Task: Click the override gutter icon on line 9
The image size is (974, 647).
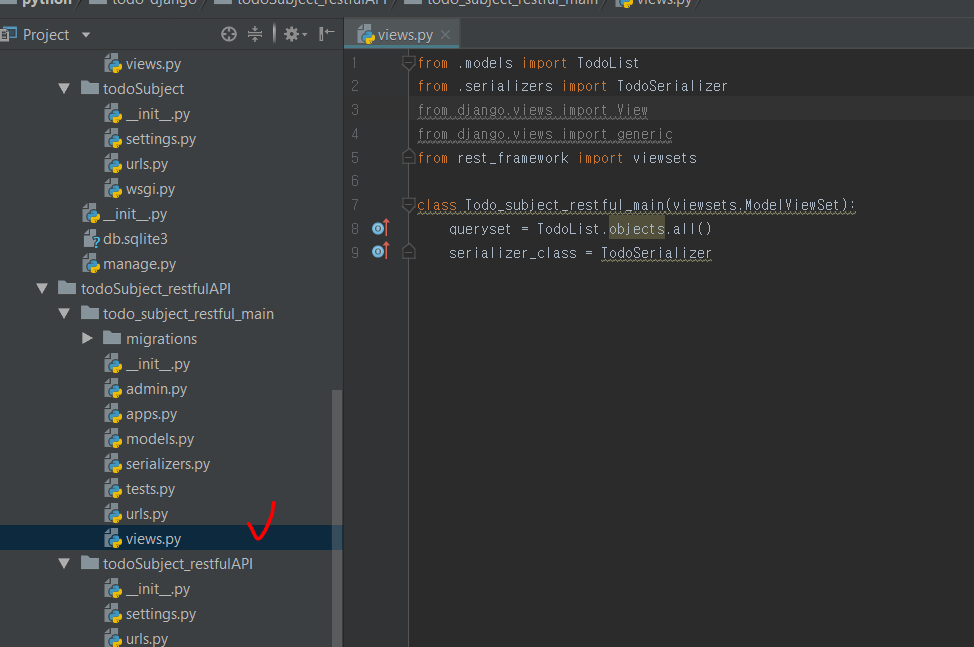Action: coord(380,251)
